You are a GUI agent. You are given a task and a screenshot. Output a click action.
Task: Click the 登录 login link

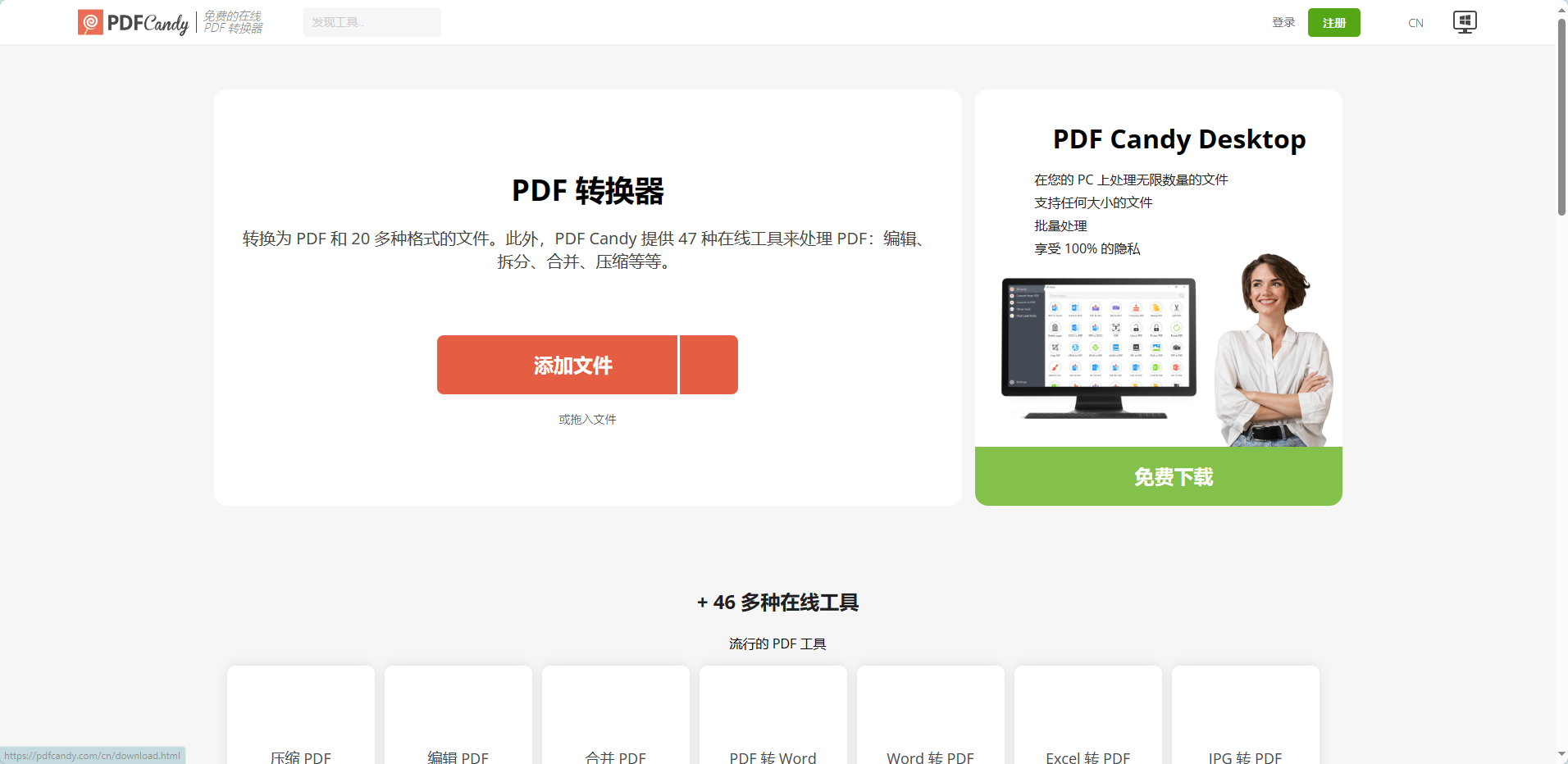[1283, 22]
